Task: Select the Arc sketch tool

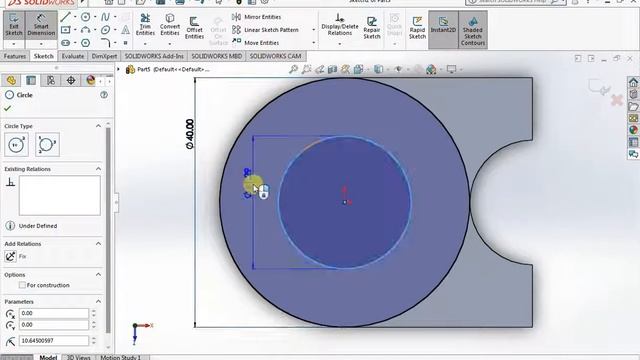Action: 85,30
